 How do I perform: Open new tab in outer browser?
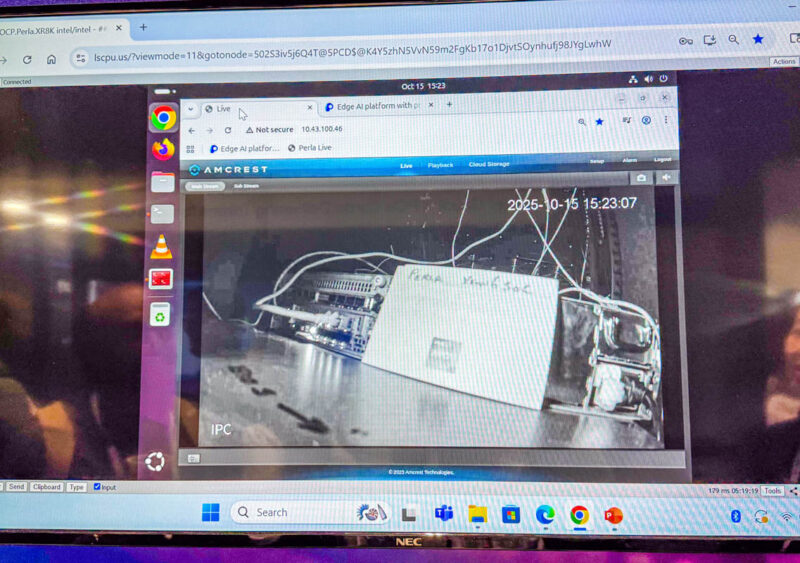click(143, 27)
